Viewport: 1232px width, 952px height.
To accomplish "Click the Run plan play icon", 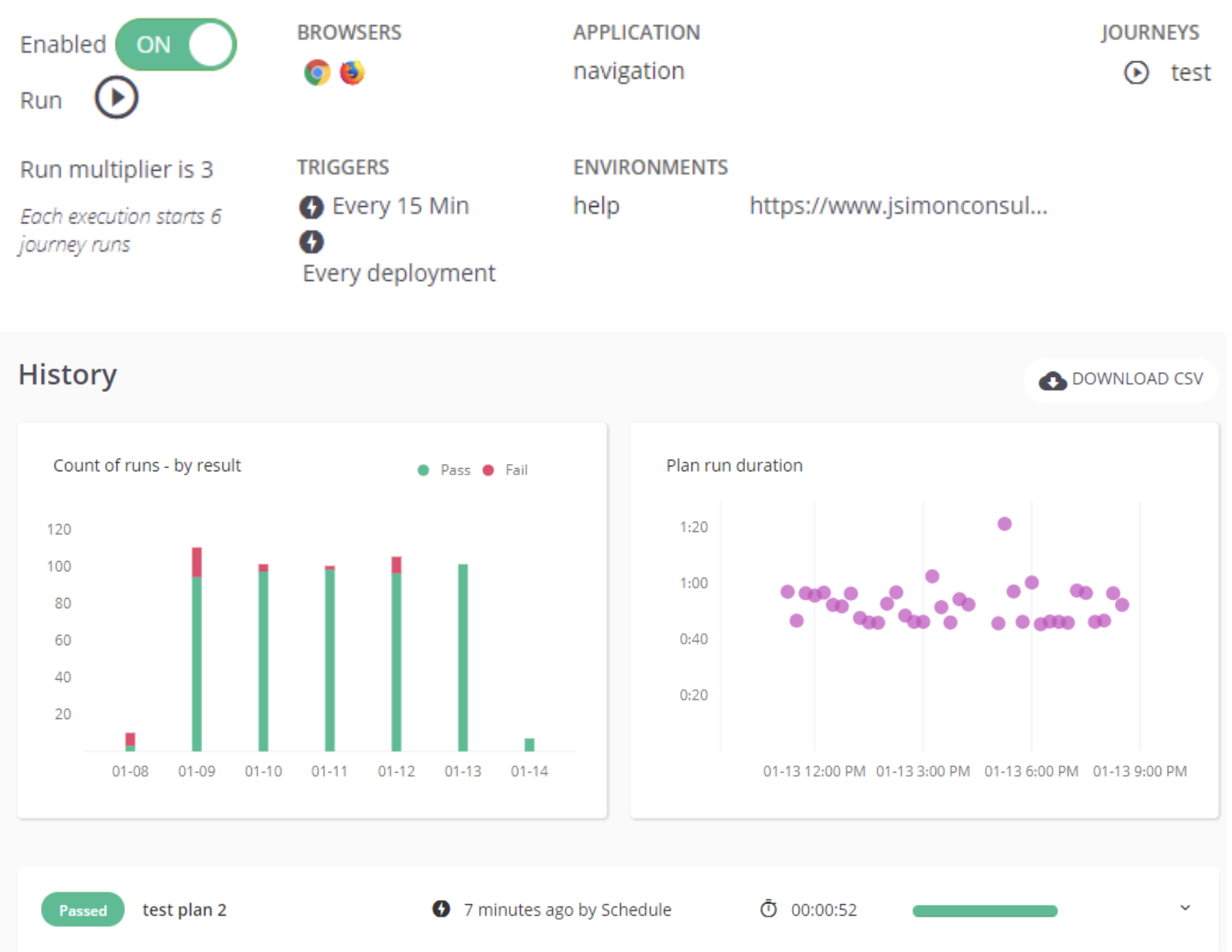I will click(x=116, y=98).
